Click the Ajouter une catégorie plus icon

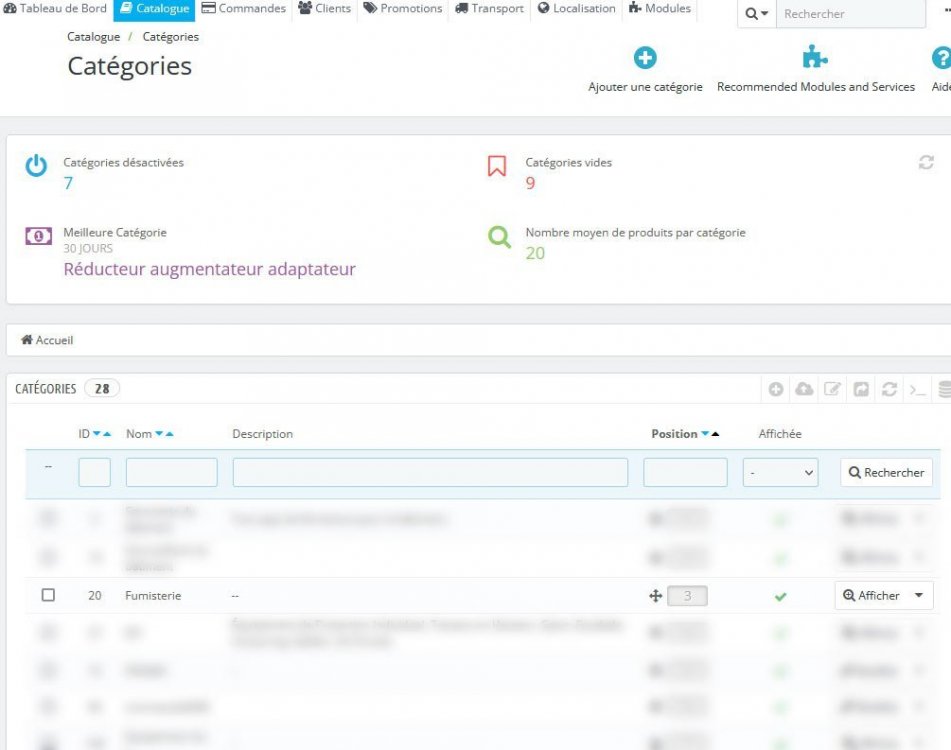645,58
